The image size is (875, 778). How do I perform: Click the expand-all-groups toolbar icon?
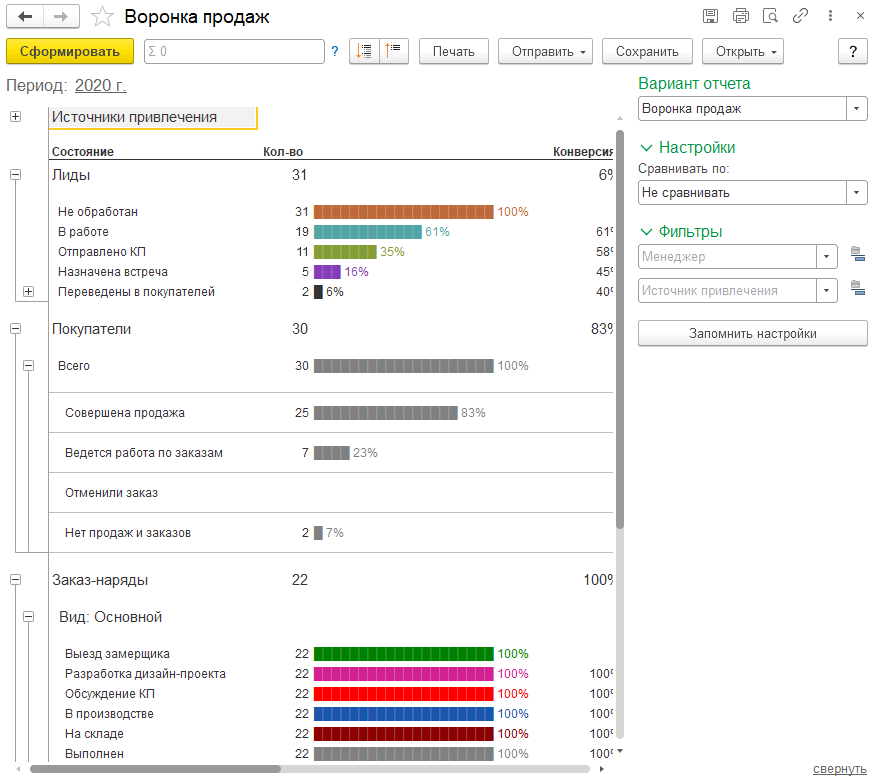364,51
